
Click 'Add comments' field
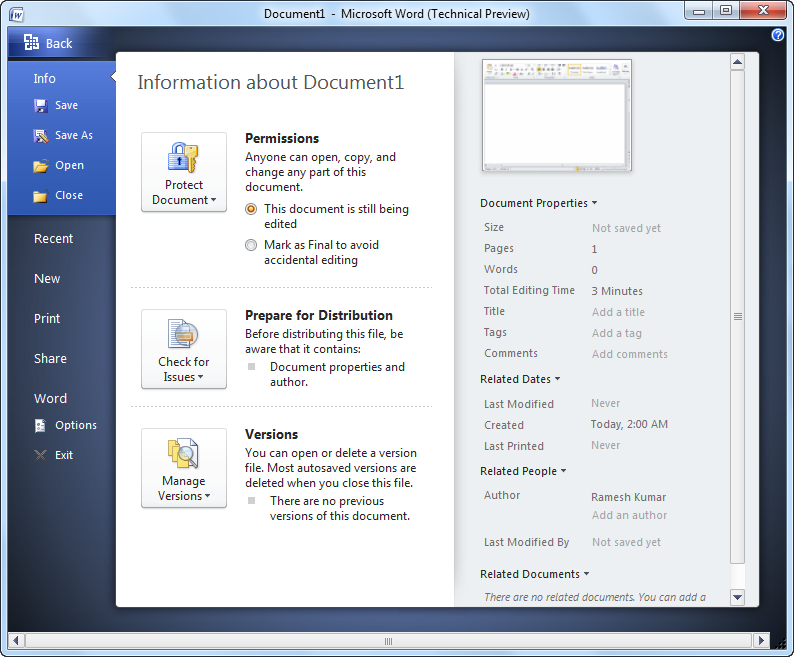[629, 354]
